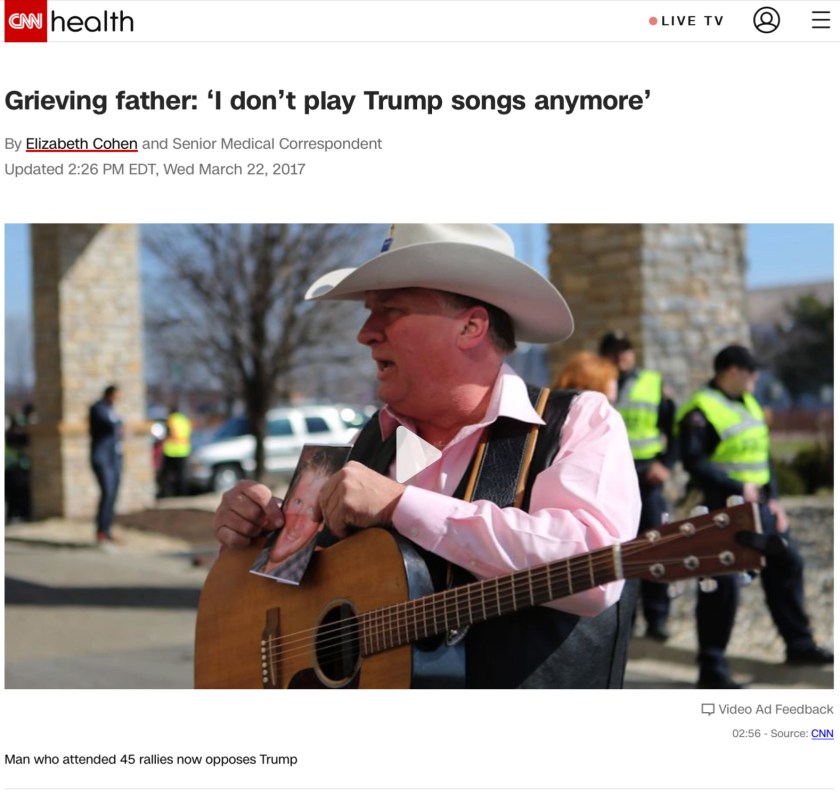Click the guitar sound hole in the video

pos(337,643)
